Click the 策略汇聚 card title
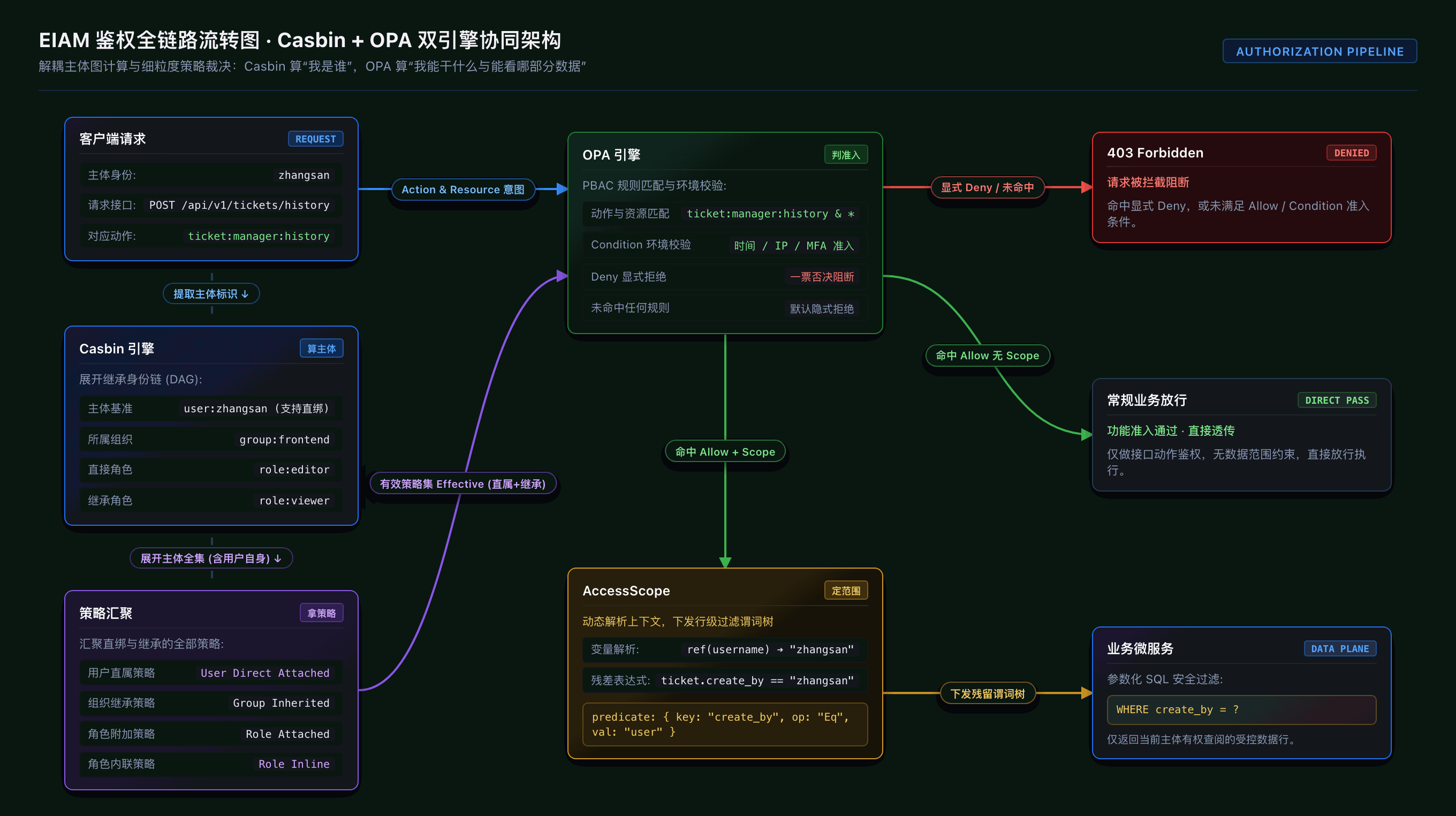Viewport: 1456px width, 816px height. click(x=105, y=613)
